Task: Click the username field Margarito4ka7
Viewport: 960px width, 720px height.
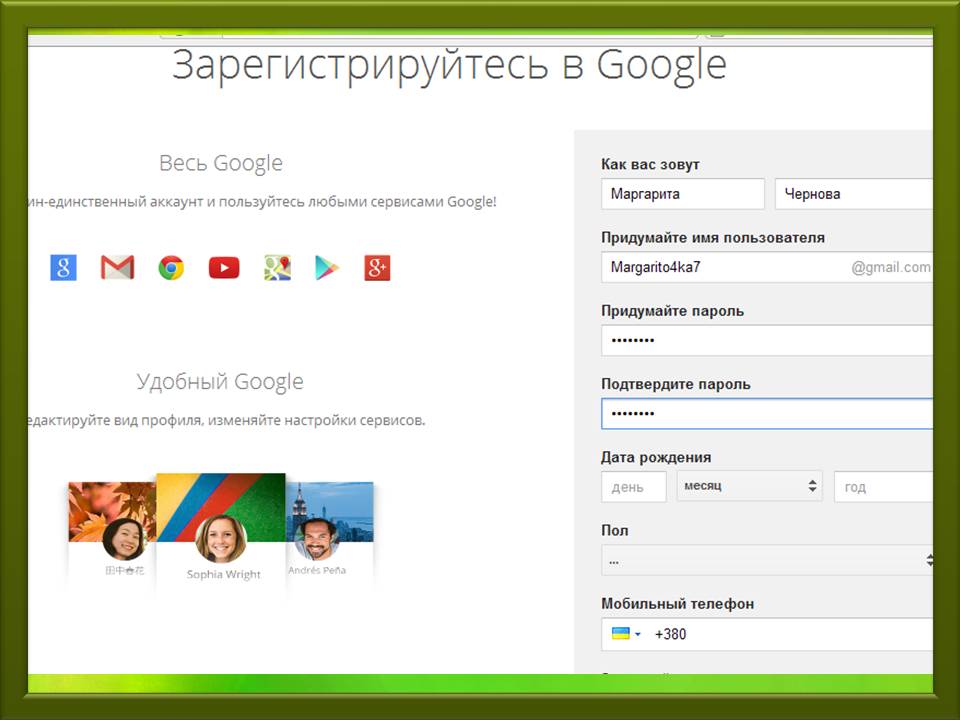Action: [767, 267]
